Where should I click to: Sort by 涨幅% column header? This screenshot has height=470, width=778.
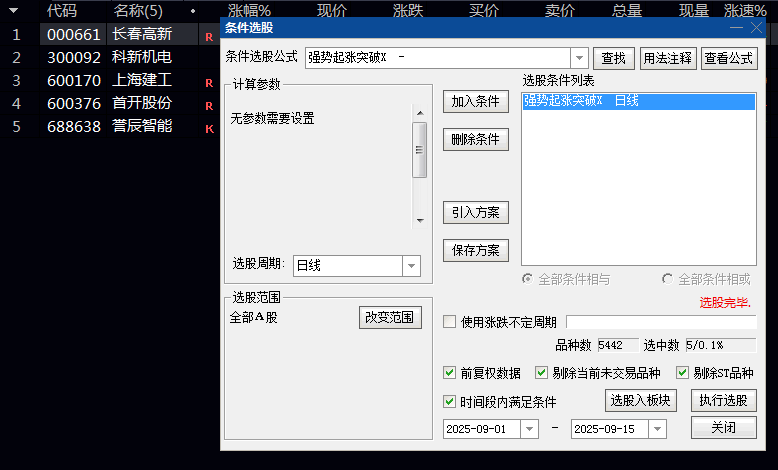[x=249, y=10]
